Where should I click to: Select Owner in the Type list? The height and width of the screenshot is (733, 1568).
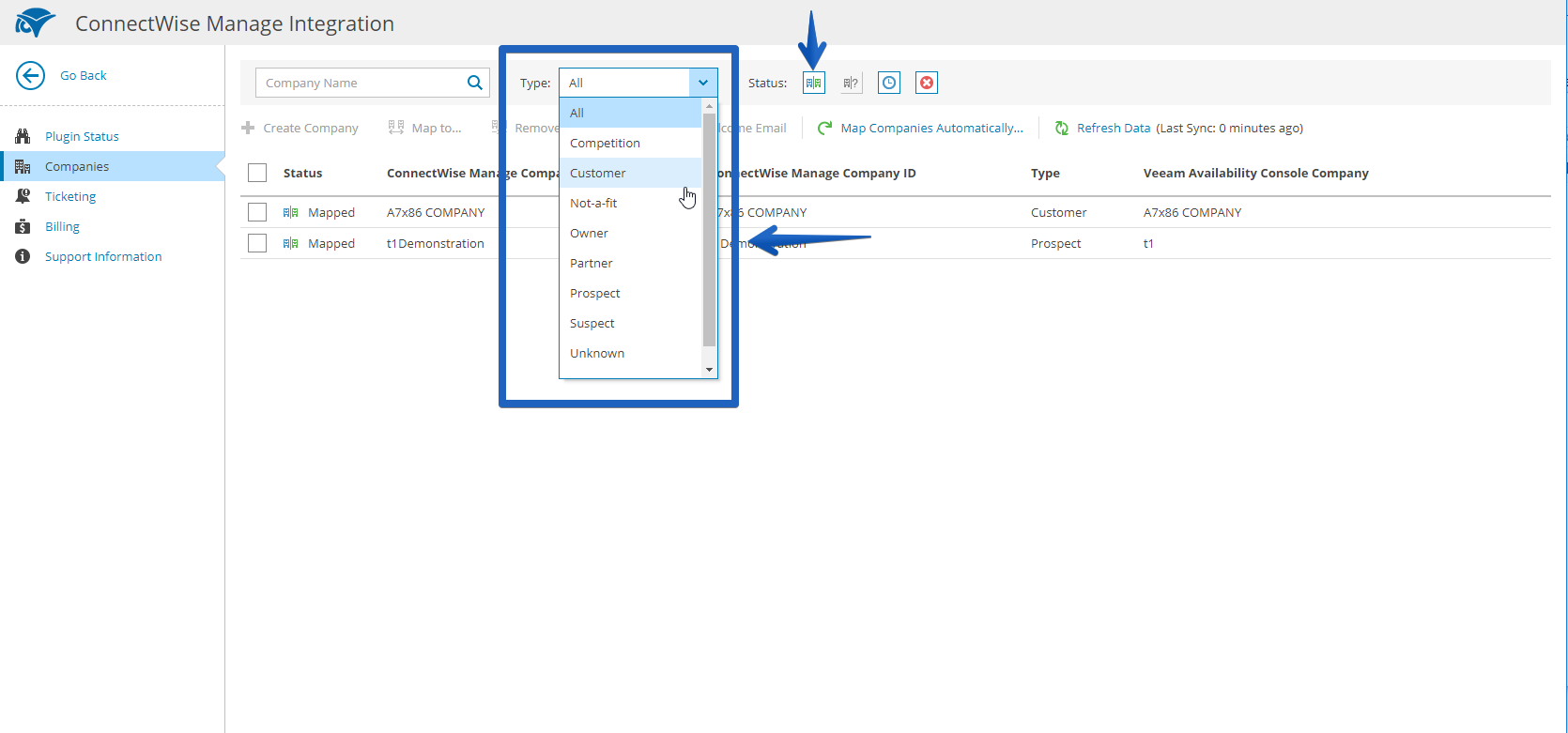[x=631, y=233]
